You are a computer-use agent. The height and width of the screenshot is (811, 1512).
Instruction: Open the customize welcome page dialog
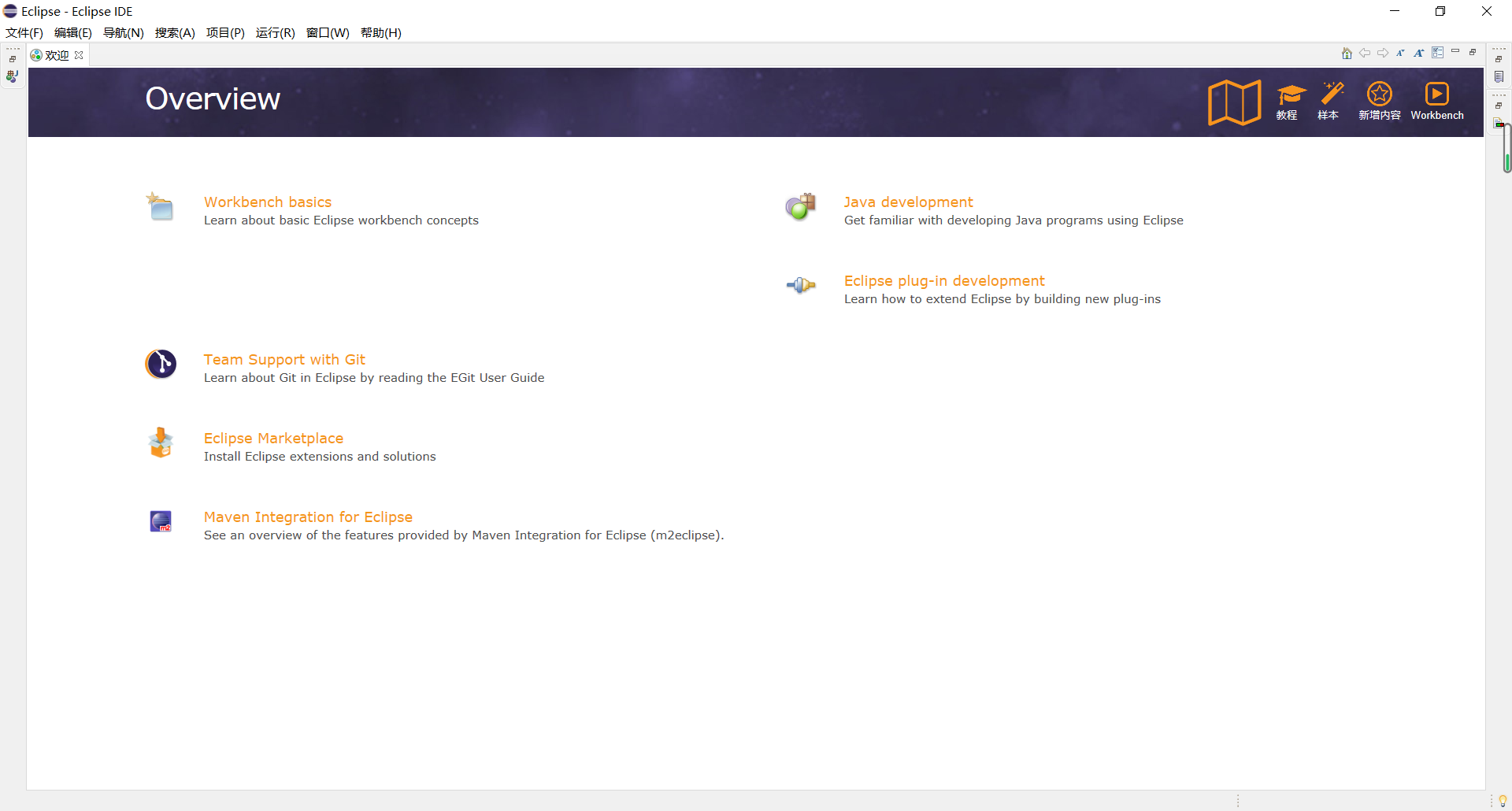coord(1439,53)
